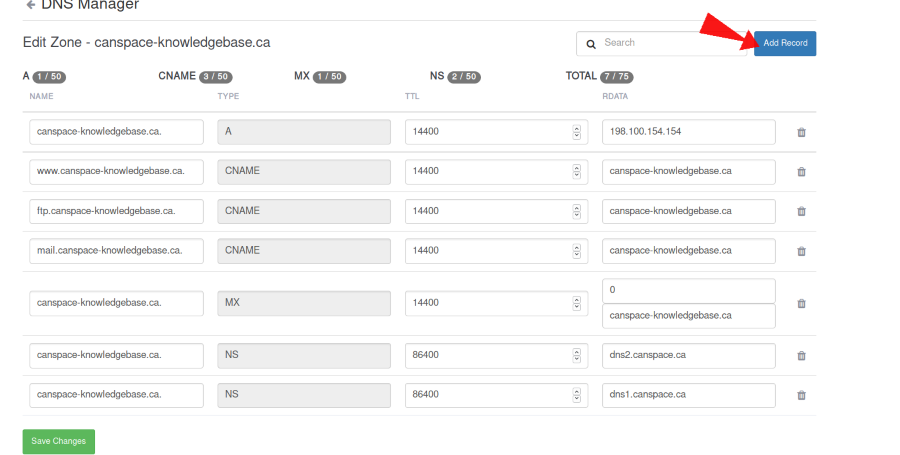The width and height of the screenshot is (900, 455).
Task: Edit RDATA field containing dns2.canspace.ca
Action: pos(688,355)
